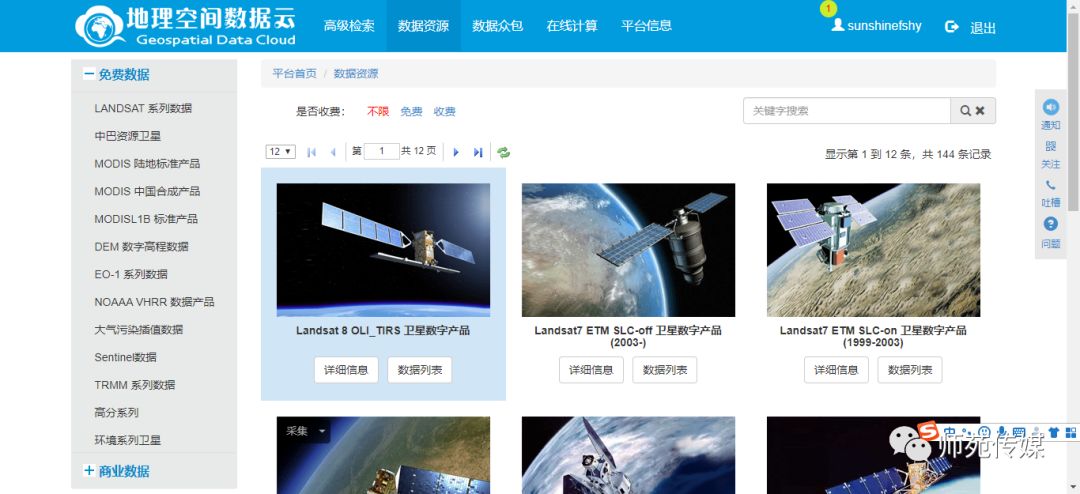Go to the first page of results

311,152
